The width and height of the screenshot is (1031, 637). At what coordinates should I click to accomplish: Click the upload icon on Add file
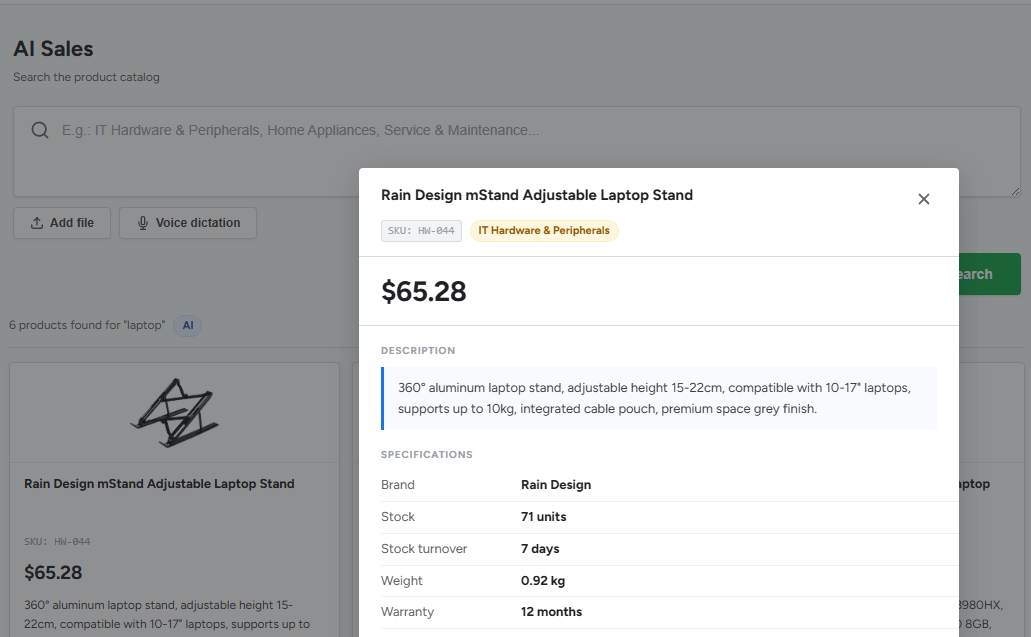pos(37,223)
